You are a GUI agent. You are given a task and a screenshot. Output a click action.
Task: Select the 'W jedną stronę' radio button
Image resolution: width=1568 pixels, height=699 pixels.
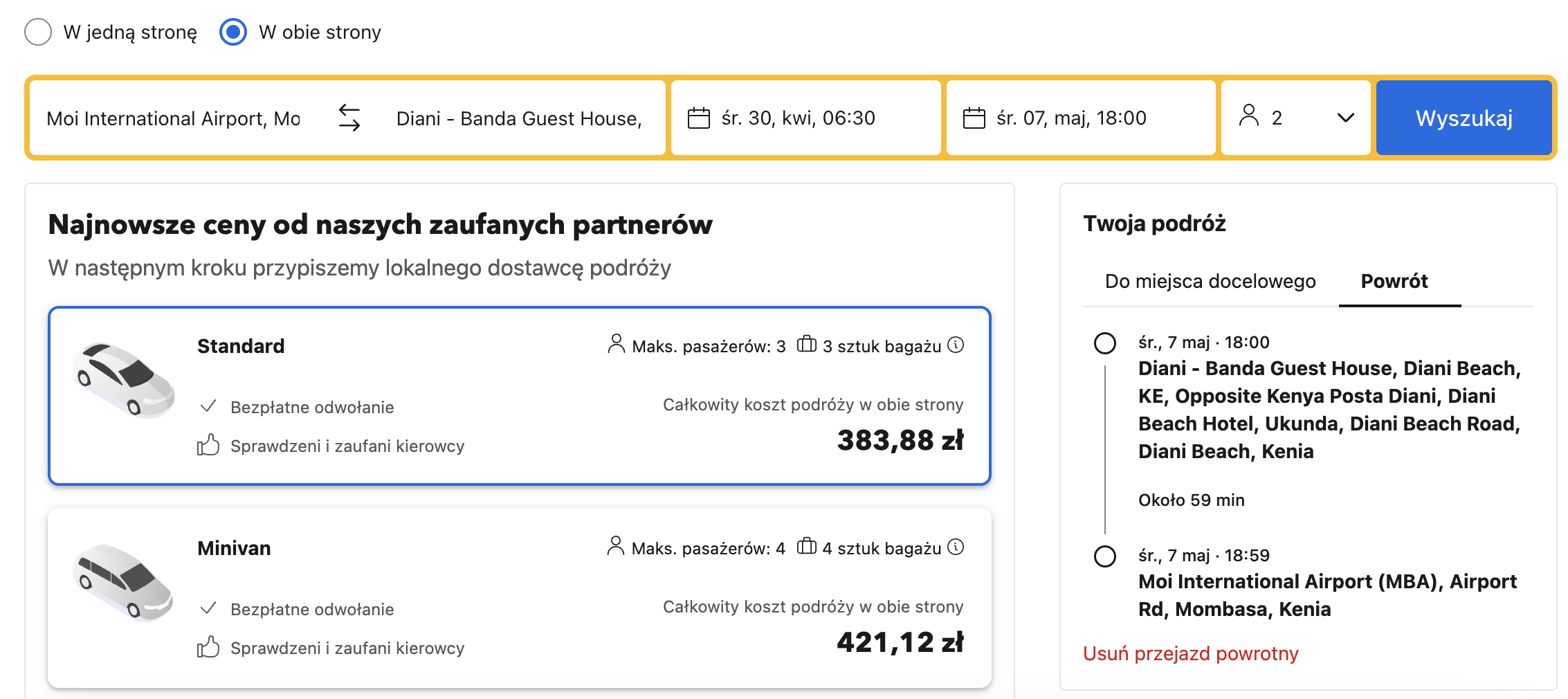coord(38,32)
